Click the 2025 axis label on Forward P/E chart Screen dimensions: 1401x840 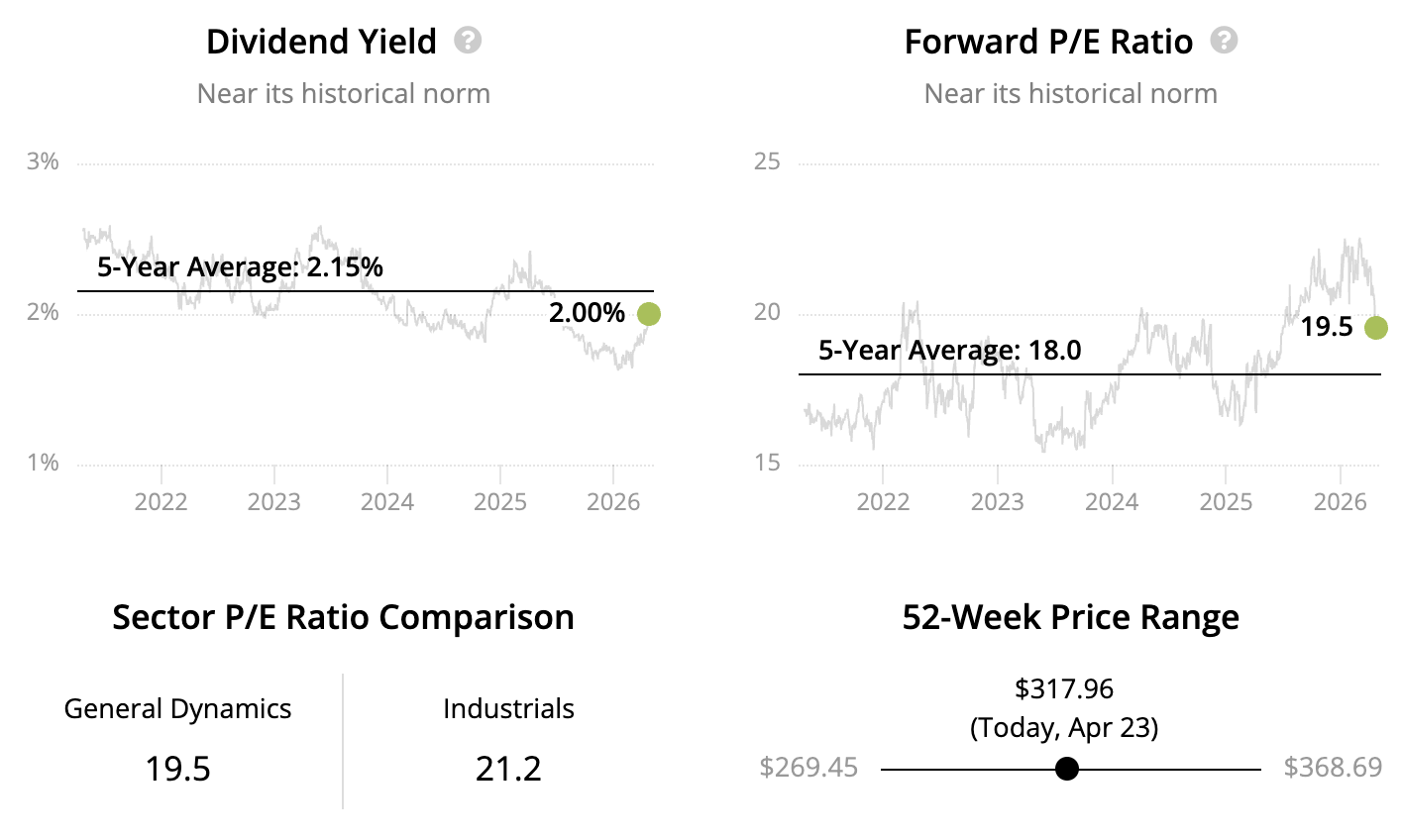1226,501
